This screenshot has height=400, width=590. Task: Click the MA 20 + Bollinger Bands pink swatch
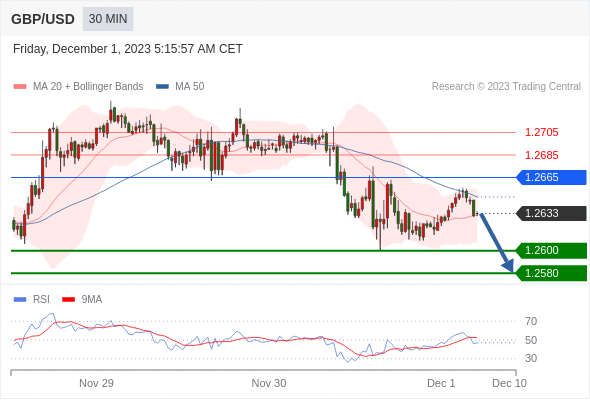(20, 87)
